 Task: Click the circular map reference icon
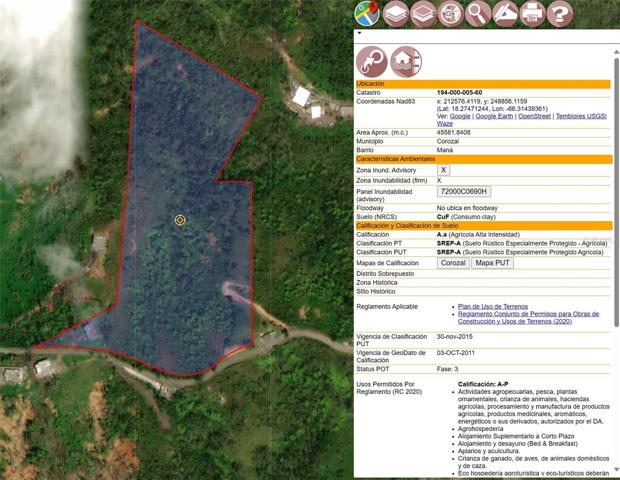click(x=450, y=14)
